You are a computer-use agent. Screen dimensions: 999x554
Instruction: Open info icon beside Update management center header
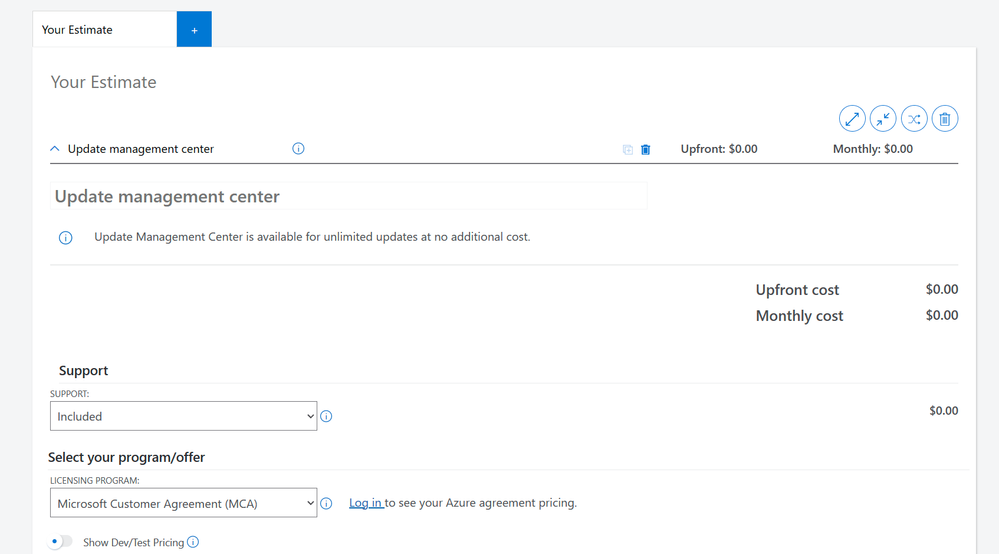click(298, 148)
